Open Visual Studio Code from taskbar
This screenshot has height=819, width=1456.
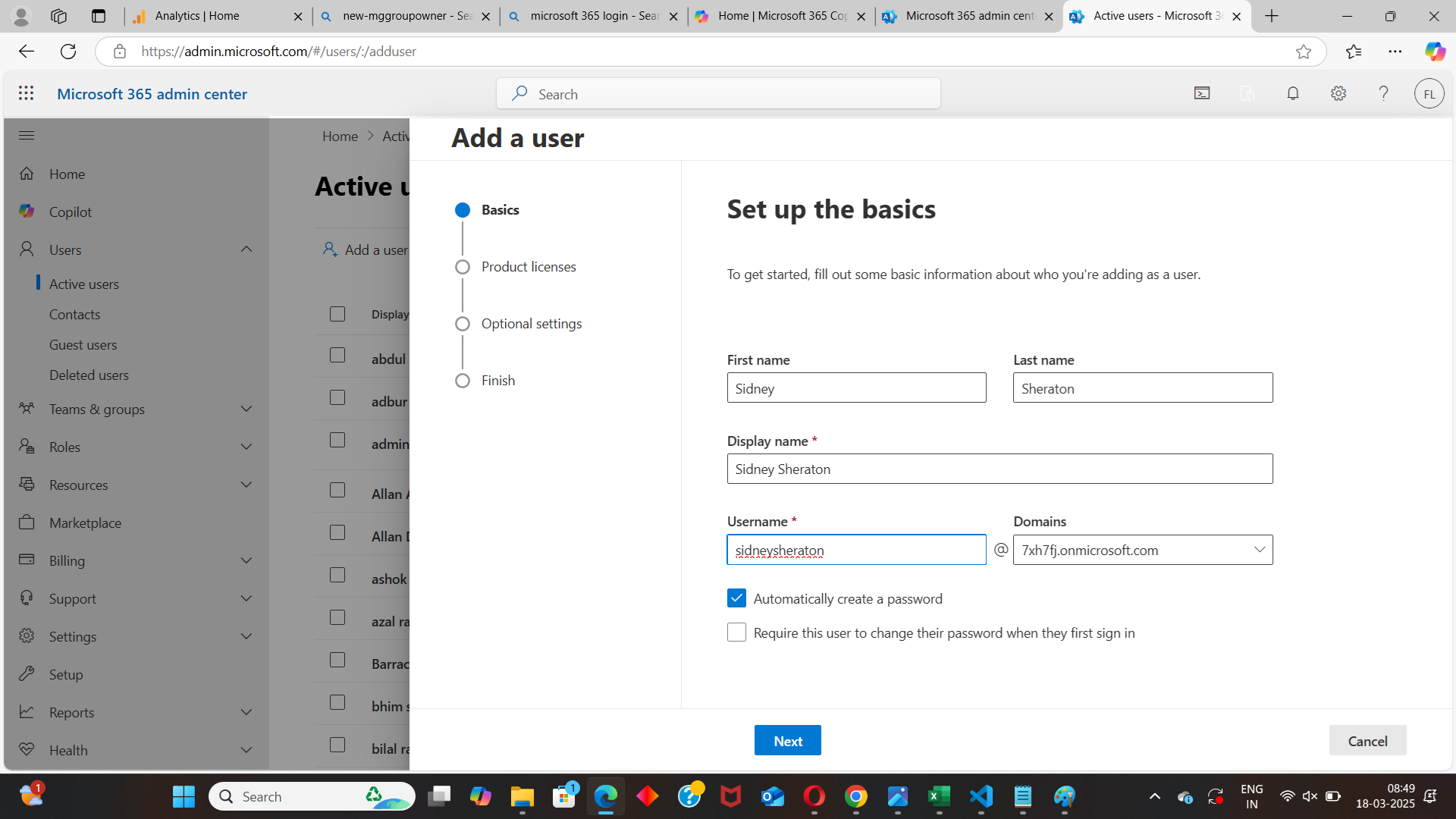coord(981,796)
